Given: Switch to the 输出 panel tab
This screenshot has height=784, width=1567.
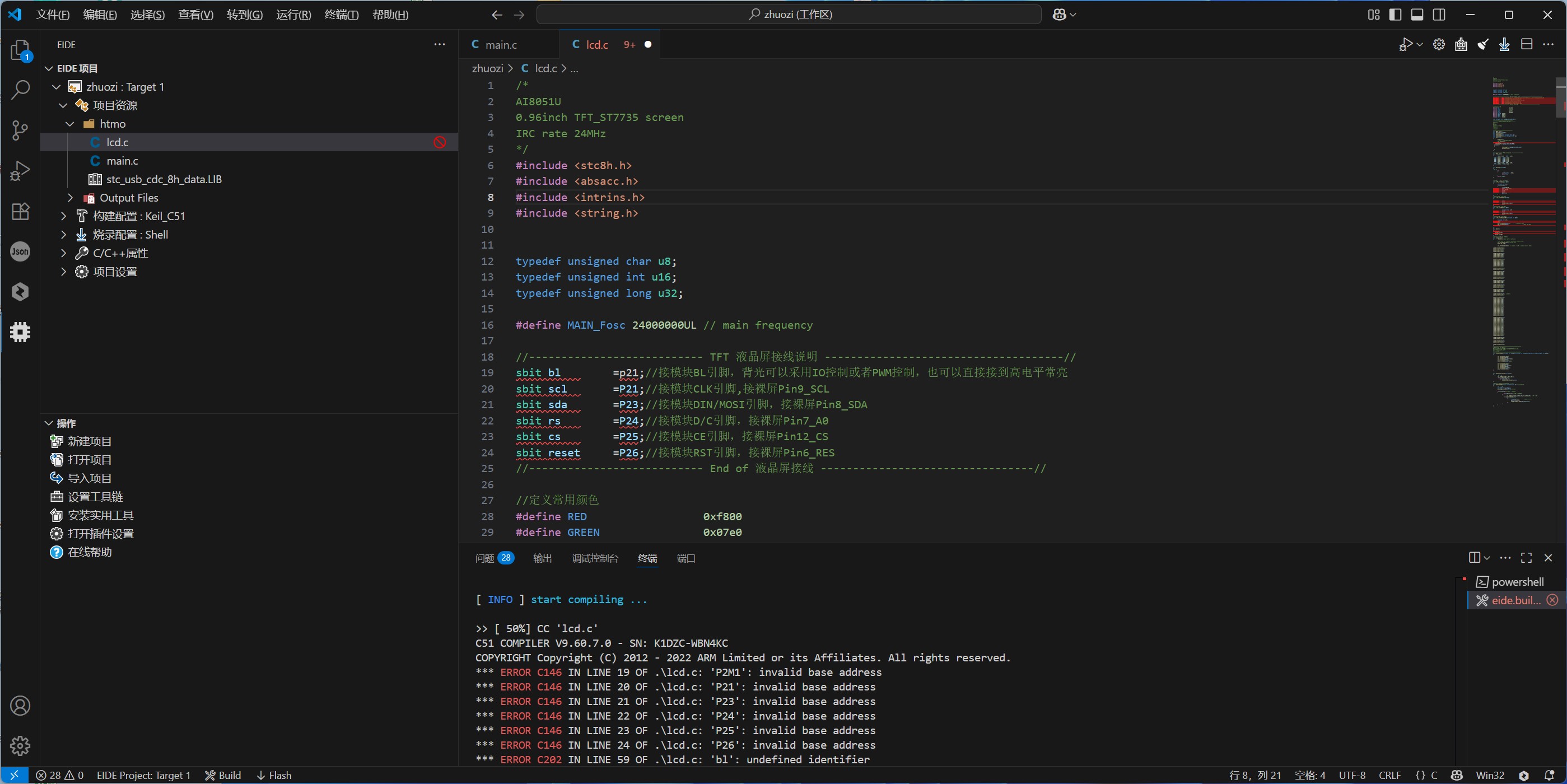Looking at the screenshot, I should click(542, 558).
